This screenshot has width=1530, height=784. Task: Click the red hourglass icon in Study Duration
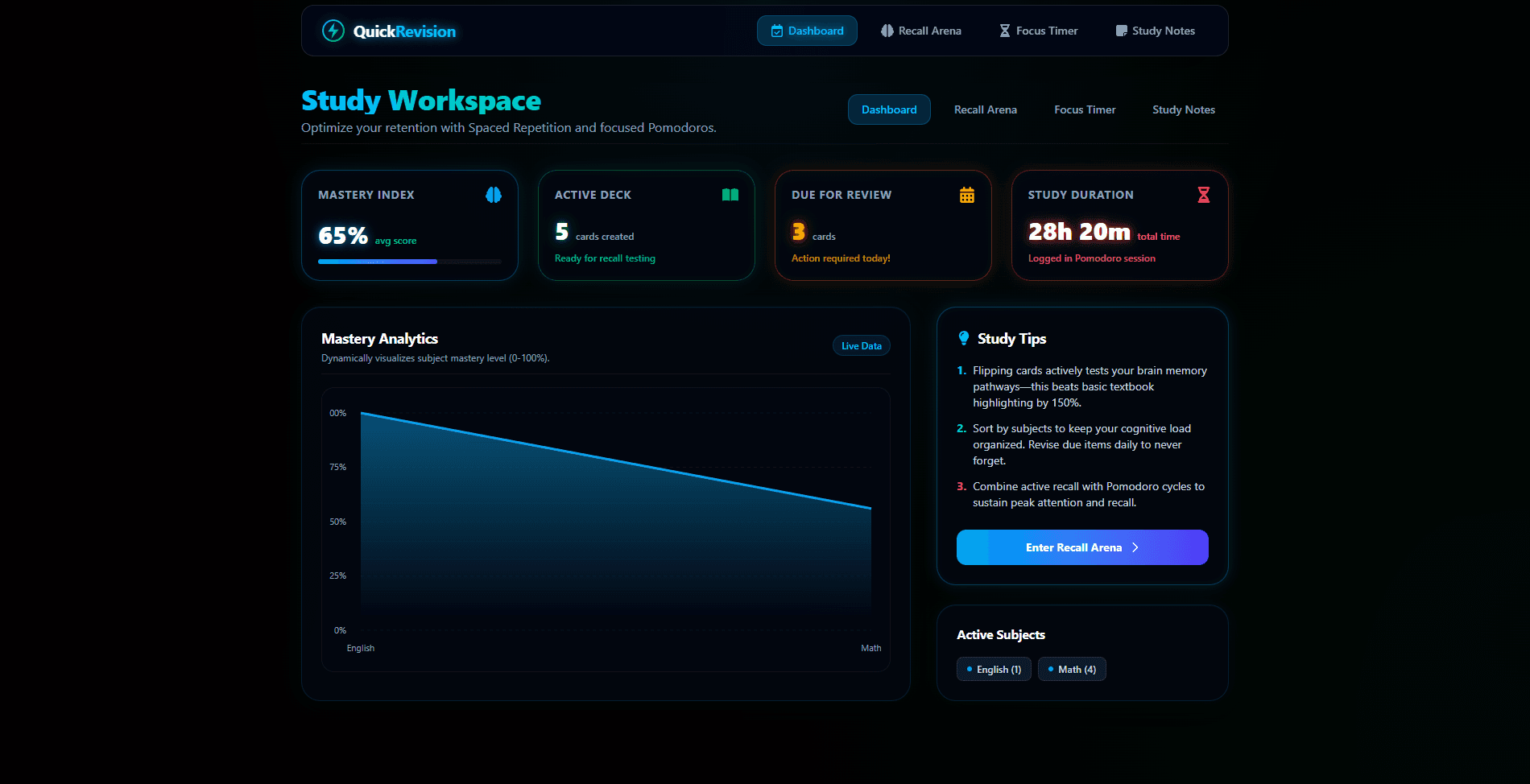1204,195
